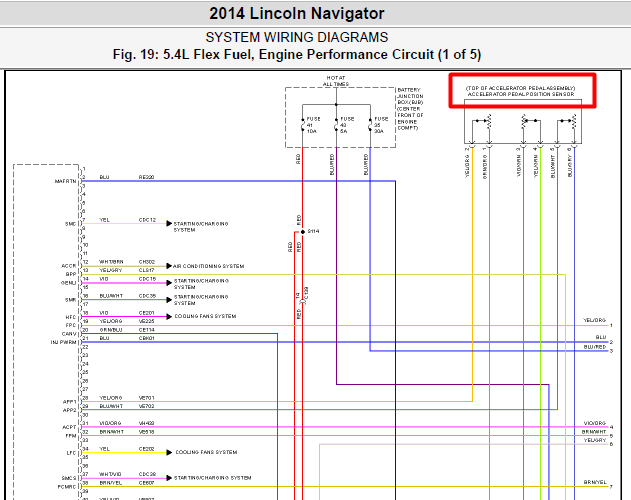Click the "PCMRC" pin name
The image size is (631, 500).
(67, 487)
